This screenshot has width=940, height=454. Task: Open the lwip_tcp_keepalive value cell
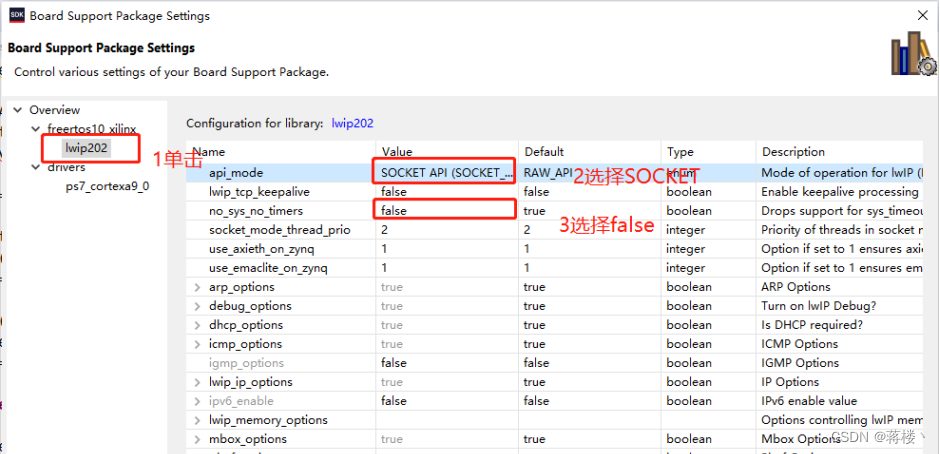(447, 192)
